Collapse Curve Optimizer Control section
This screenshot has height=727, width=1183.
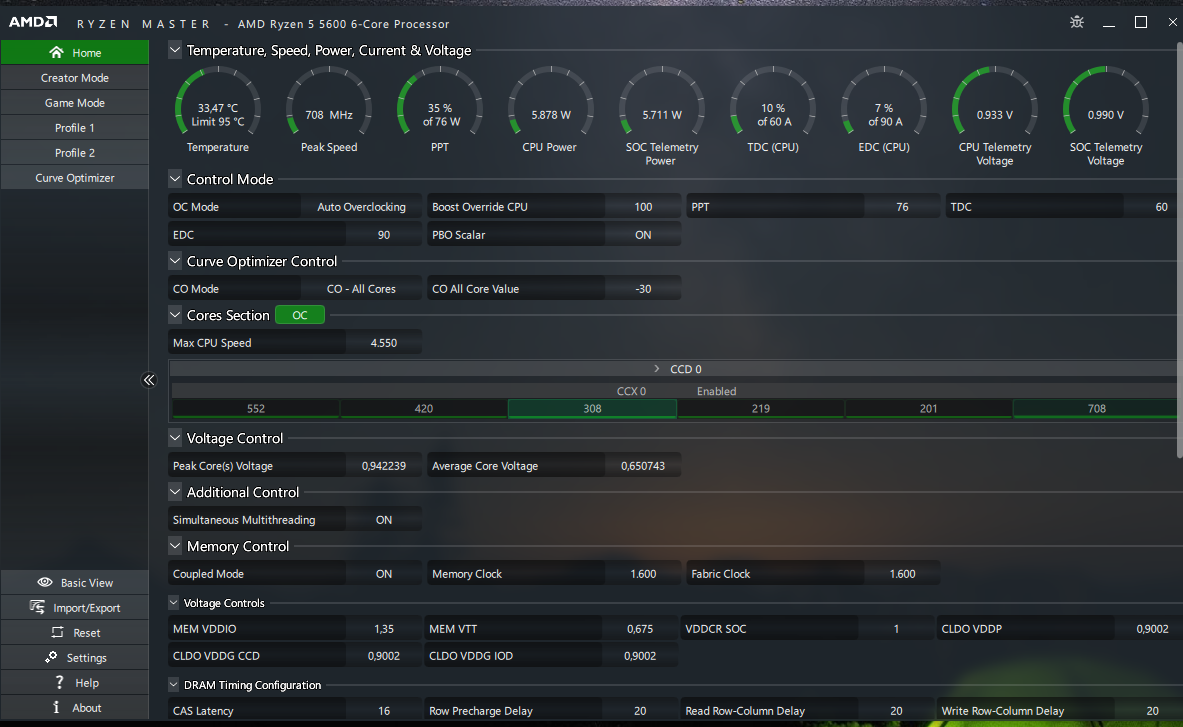[x=175, y=261]
